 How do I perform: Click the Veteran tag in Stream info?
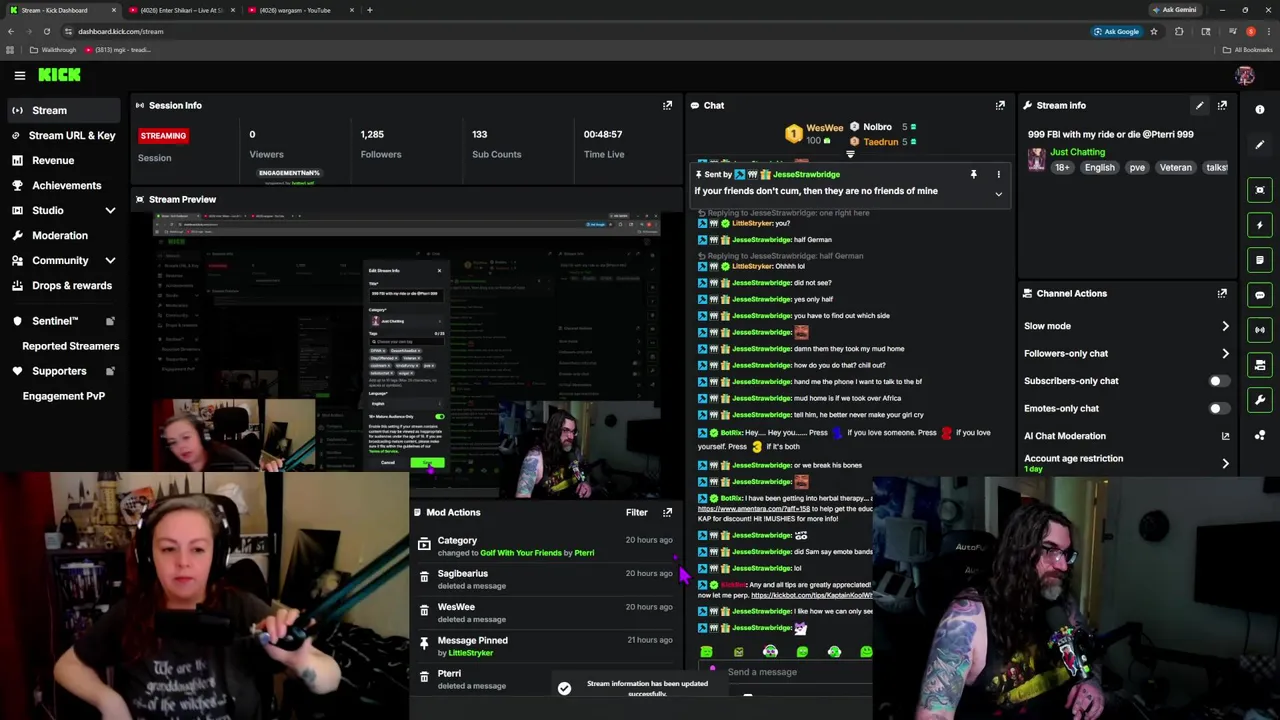coord(1175,168)
